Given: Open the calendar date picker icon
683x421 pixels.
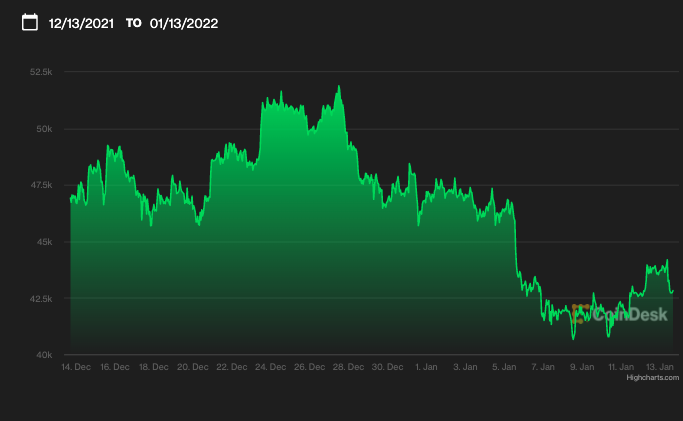Looking at the screenshot, I should click(x=30, y=22).
